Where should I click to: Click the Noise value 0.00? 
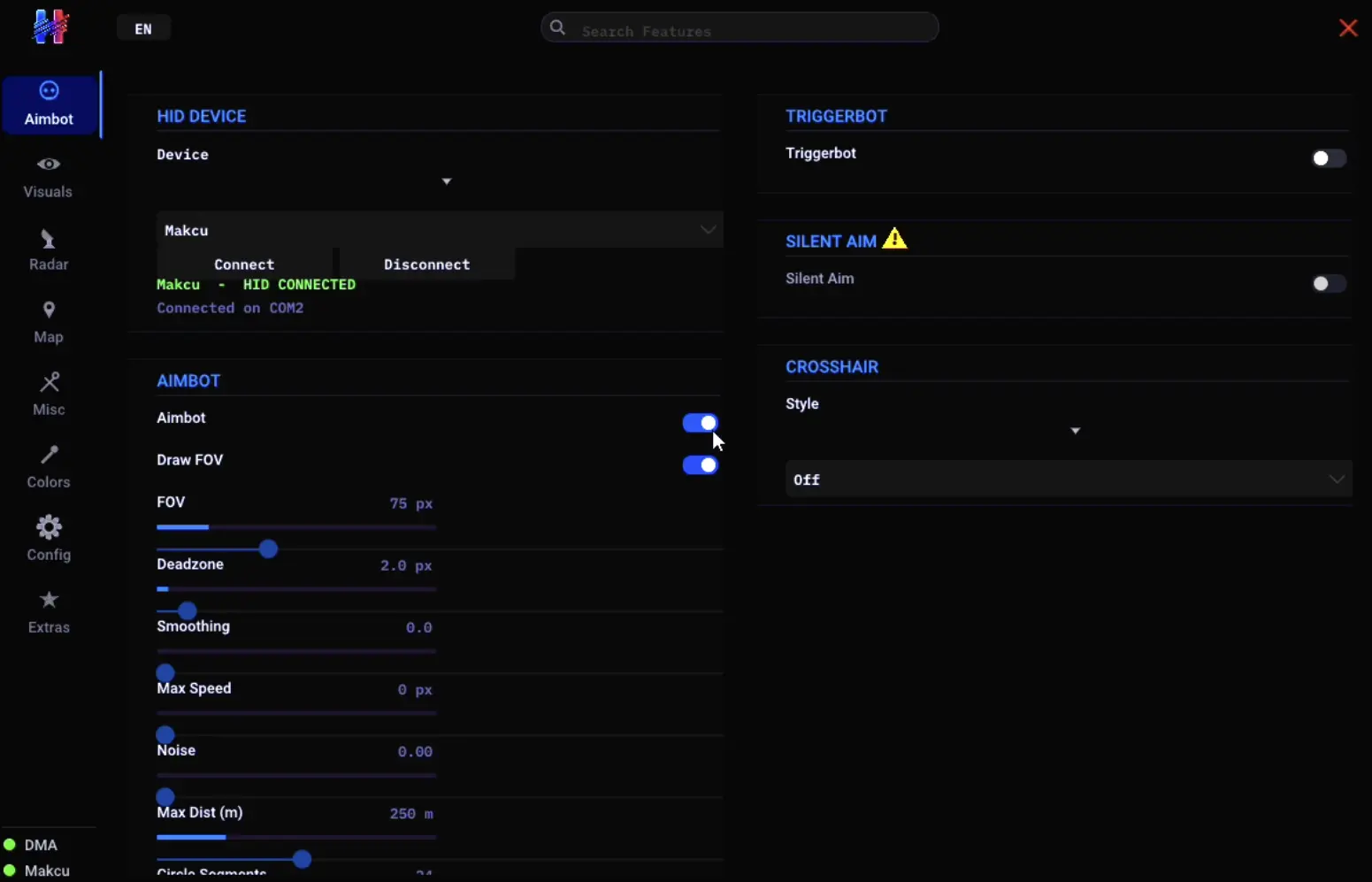tap(415, 752)
